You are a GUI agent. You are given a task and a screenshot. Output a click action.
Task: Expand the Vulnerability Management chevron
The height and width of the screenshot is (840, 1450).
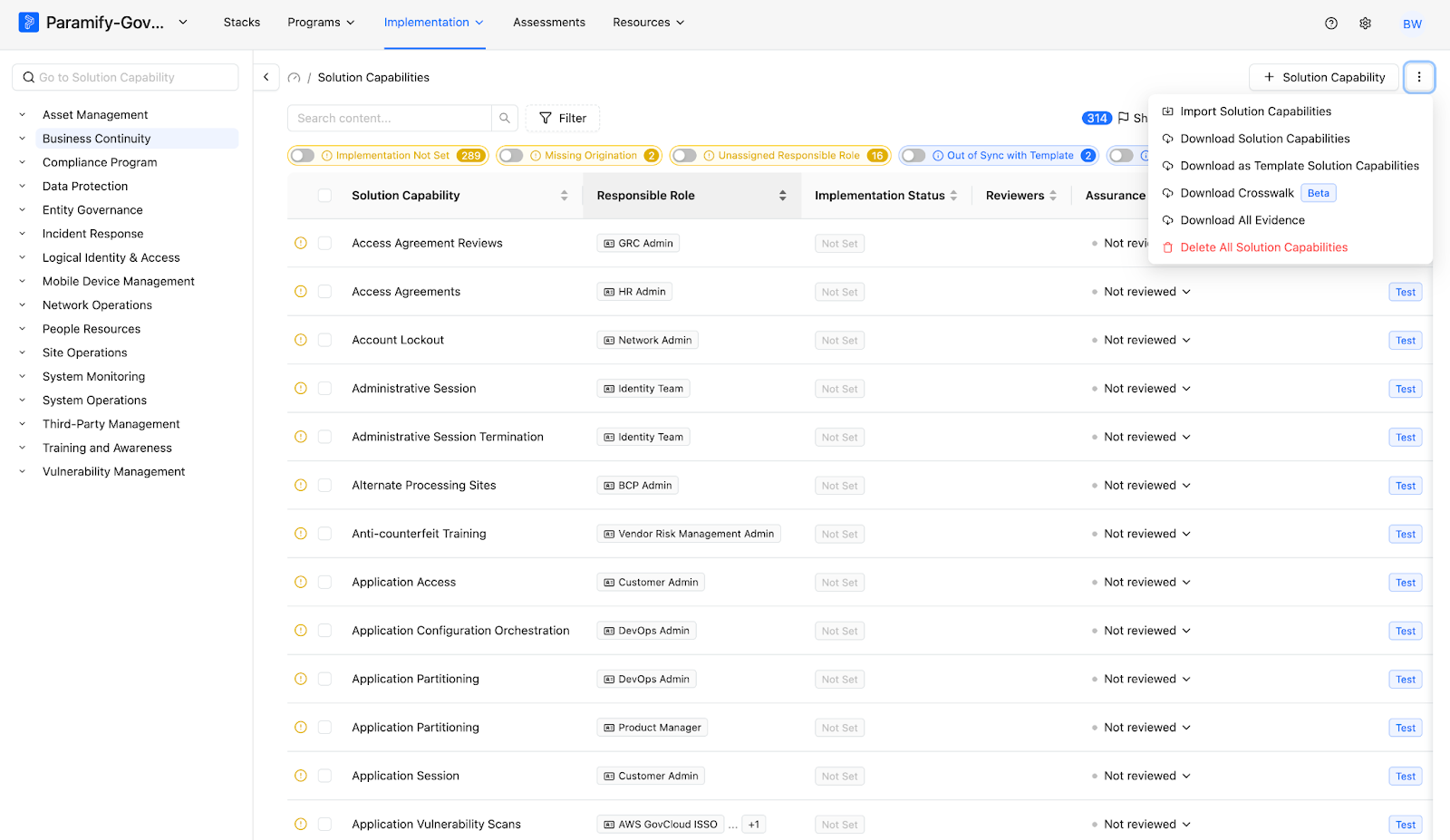coord(23,471)
